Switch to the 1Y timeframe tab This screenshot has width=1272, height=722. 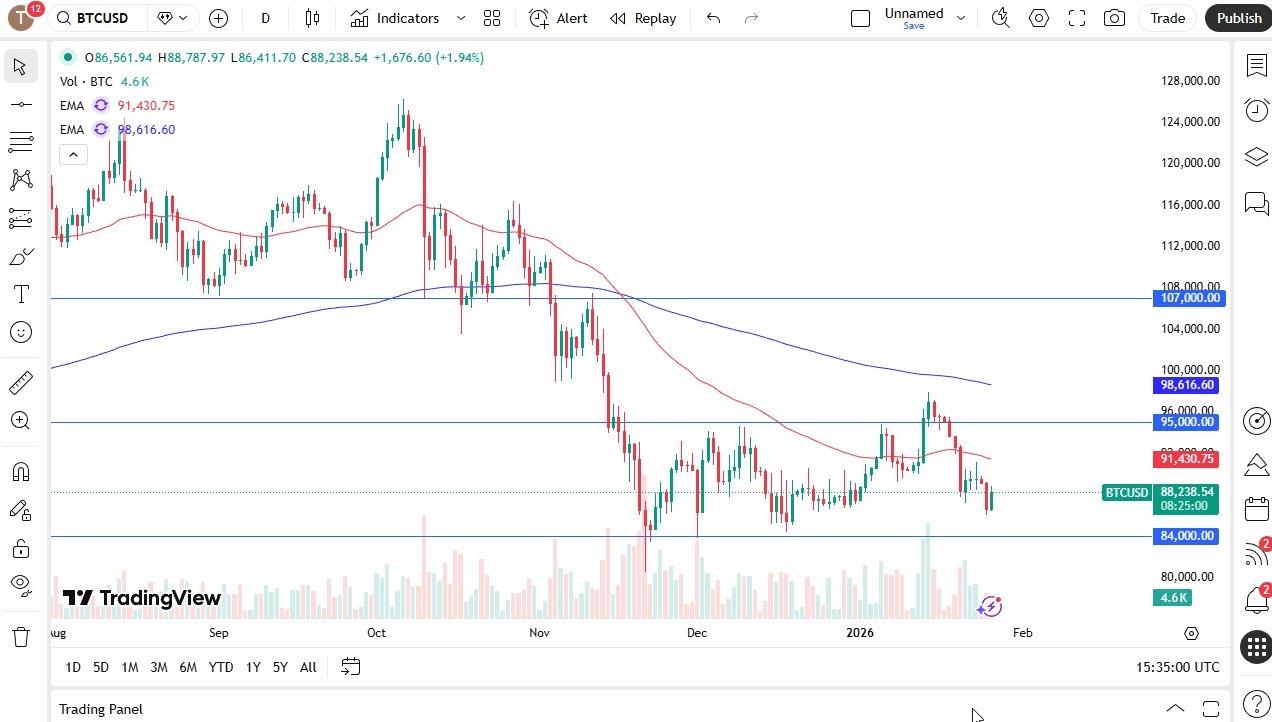click(252, 667)
